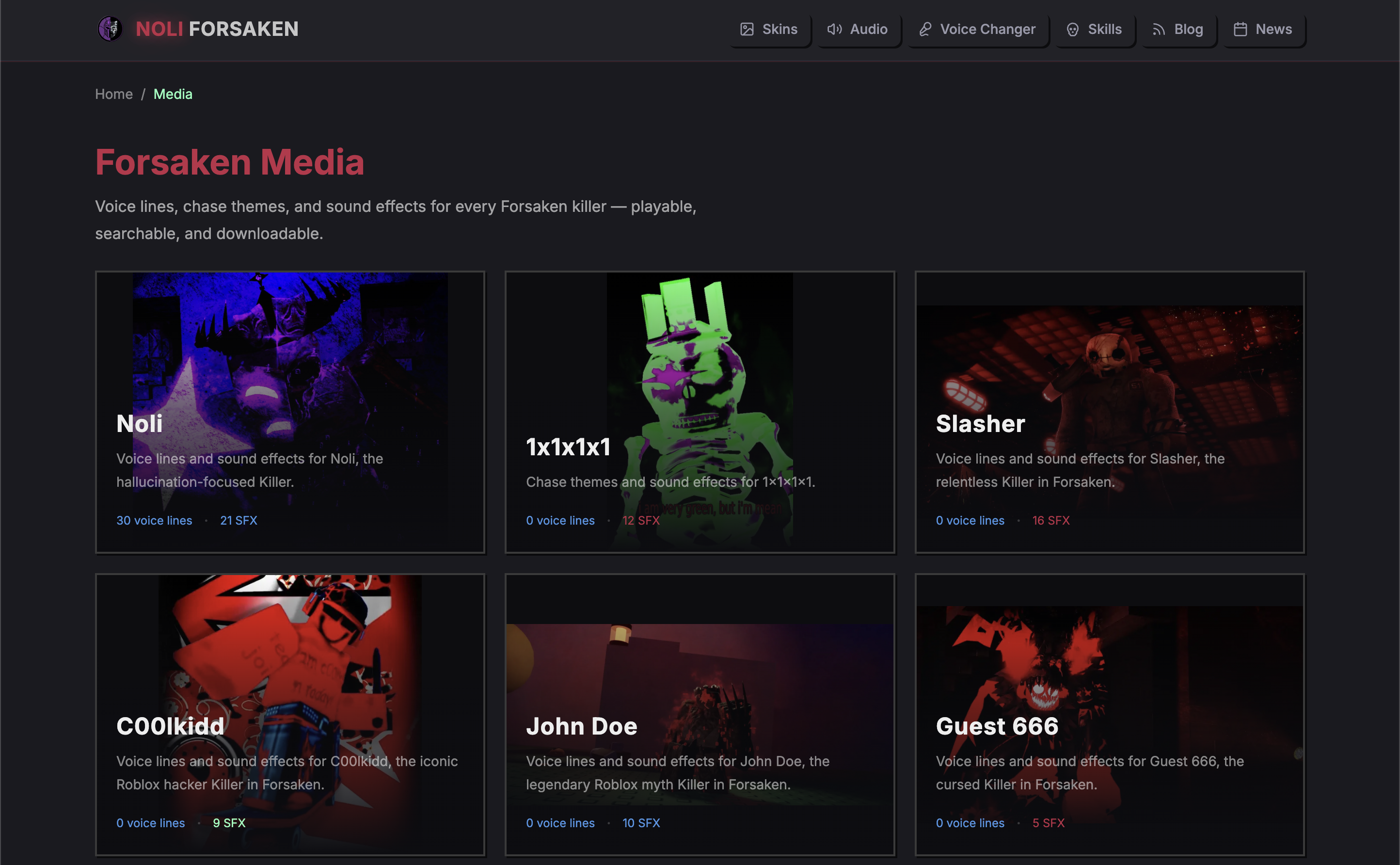
Task: Open the John Doe media card title
Action: [x=581, y=726]
